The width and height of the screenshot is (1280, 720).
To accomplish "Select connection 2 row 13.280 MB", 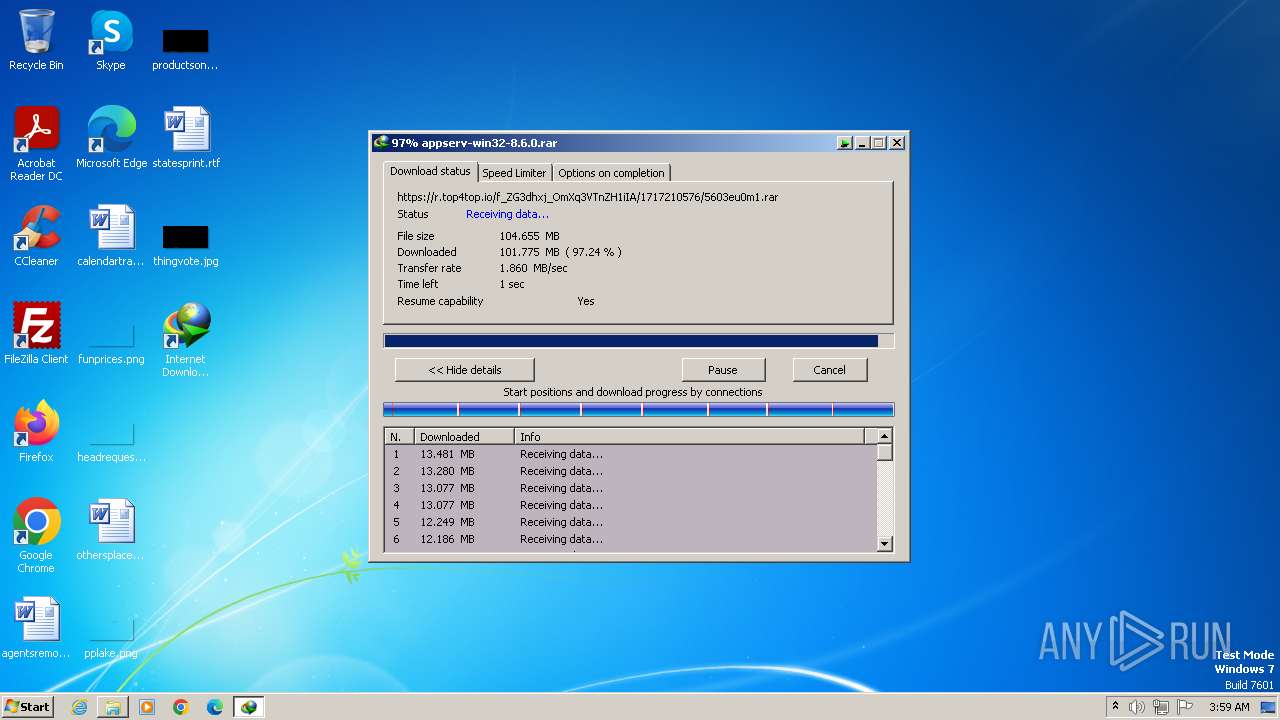I will pos(631,471).
